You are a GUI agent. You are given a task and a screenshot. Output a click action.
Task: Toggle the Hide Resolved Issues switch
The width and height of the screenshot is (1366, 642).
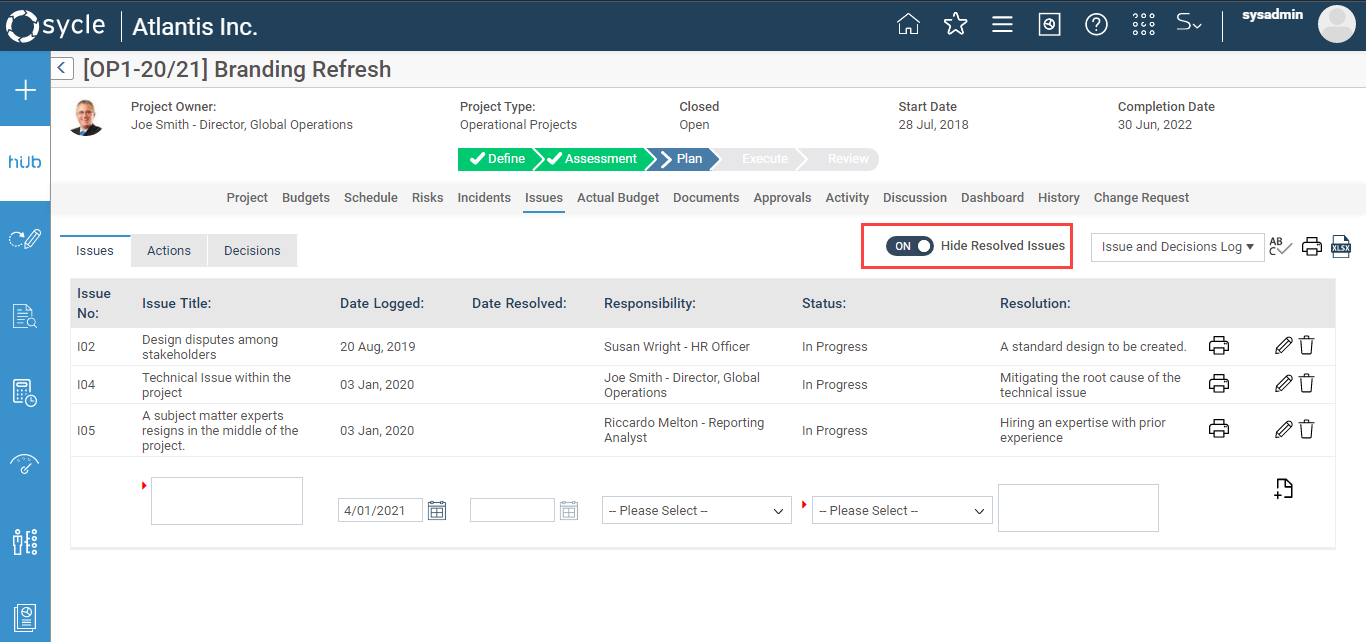coord(909,246)
